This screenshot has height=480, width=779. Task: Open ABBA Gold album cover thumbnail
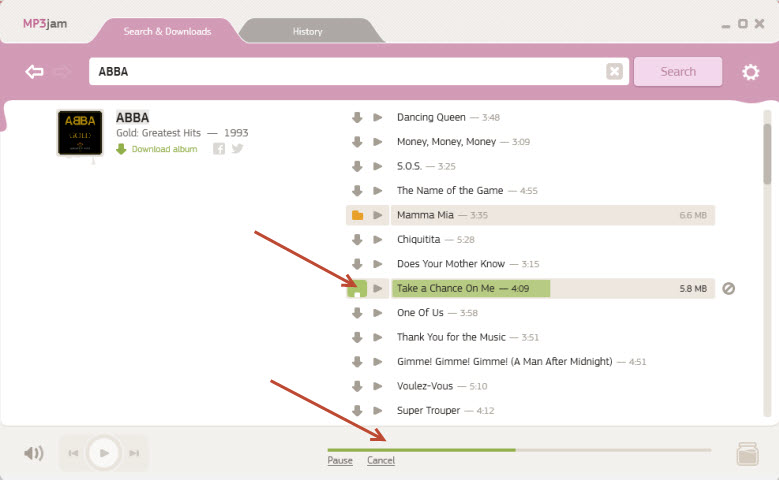(80, 133)
